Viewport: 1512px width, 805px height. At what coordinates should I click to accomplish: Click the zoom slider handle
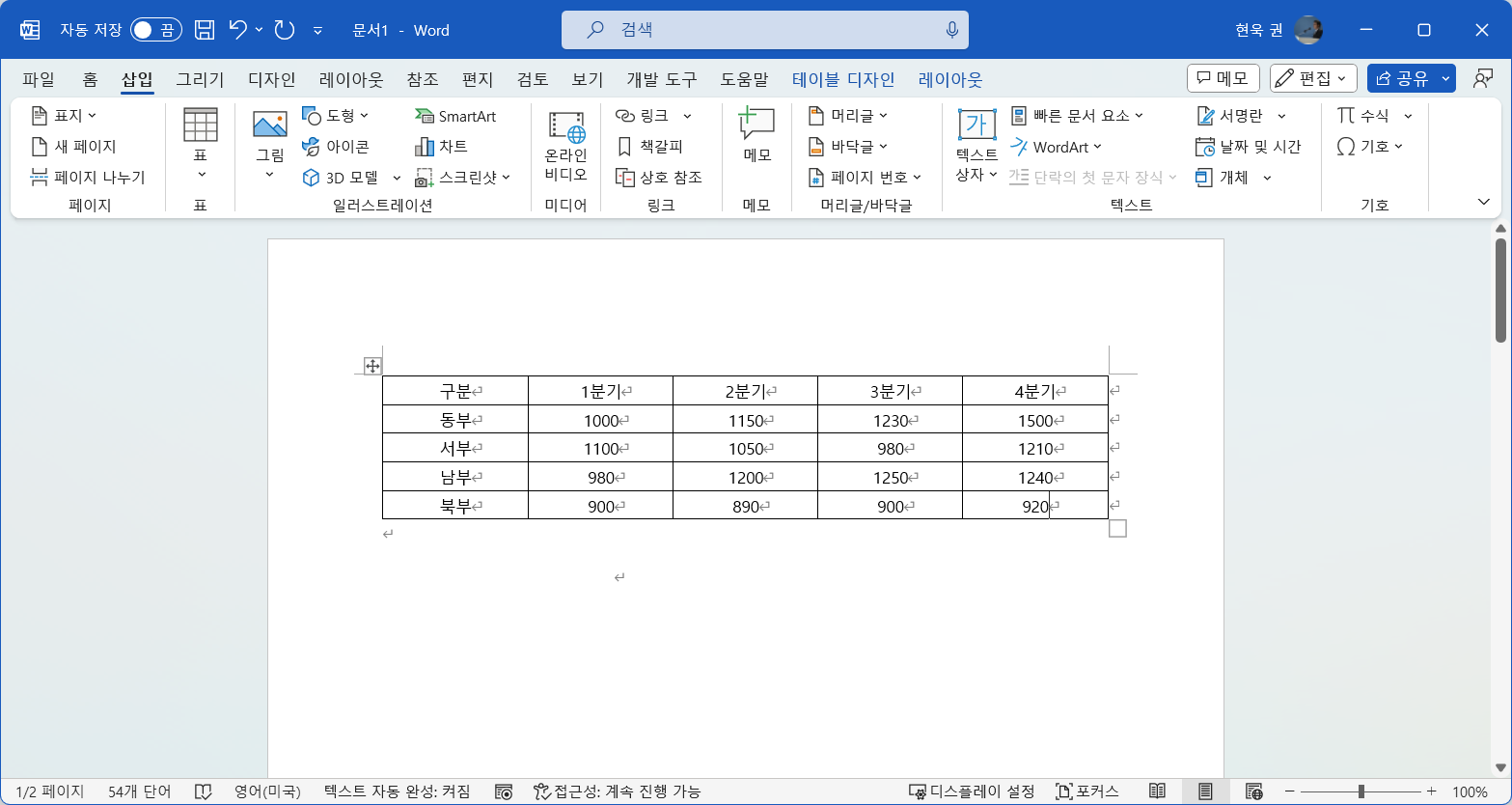click(1361, 791)
